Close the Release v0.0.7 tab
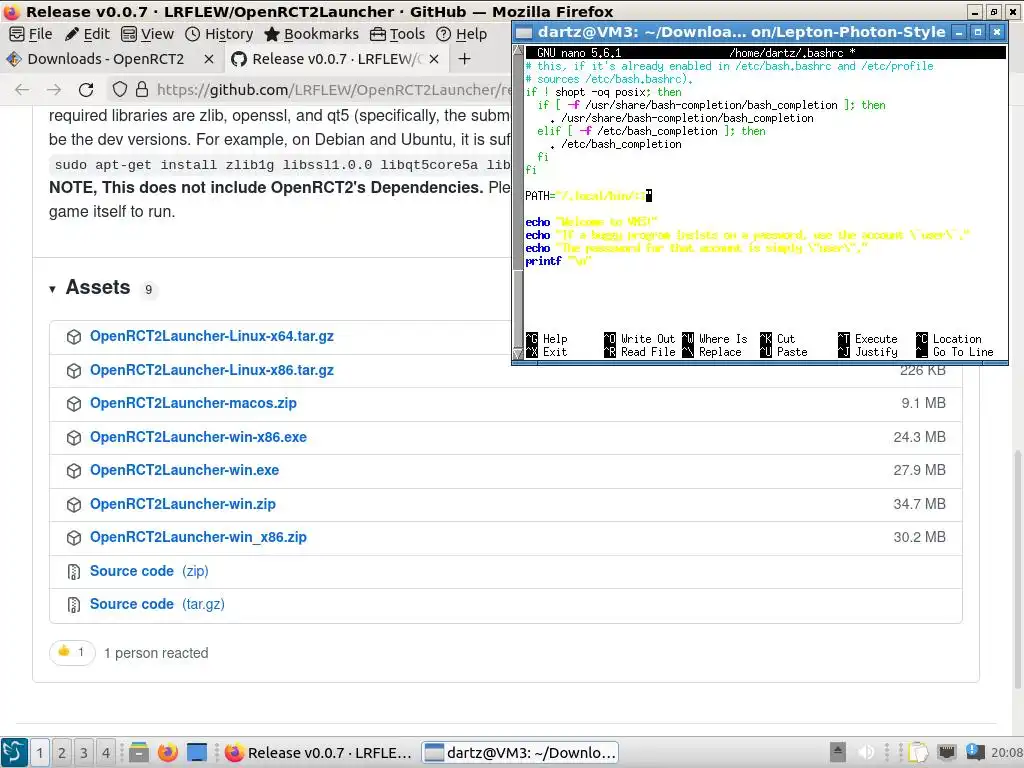1024x768 pixels. coord(434,59)
